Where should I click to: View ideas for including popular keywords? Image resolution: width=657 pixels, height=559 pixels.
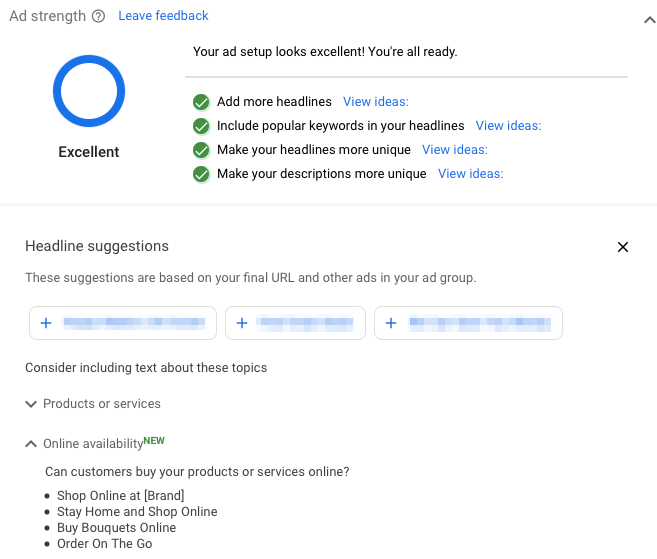508,126
